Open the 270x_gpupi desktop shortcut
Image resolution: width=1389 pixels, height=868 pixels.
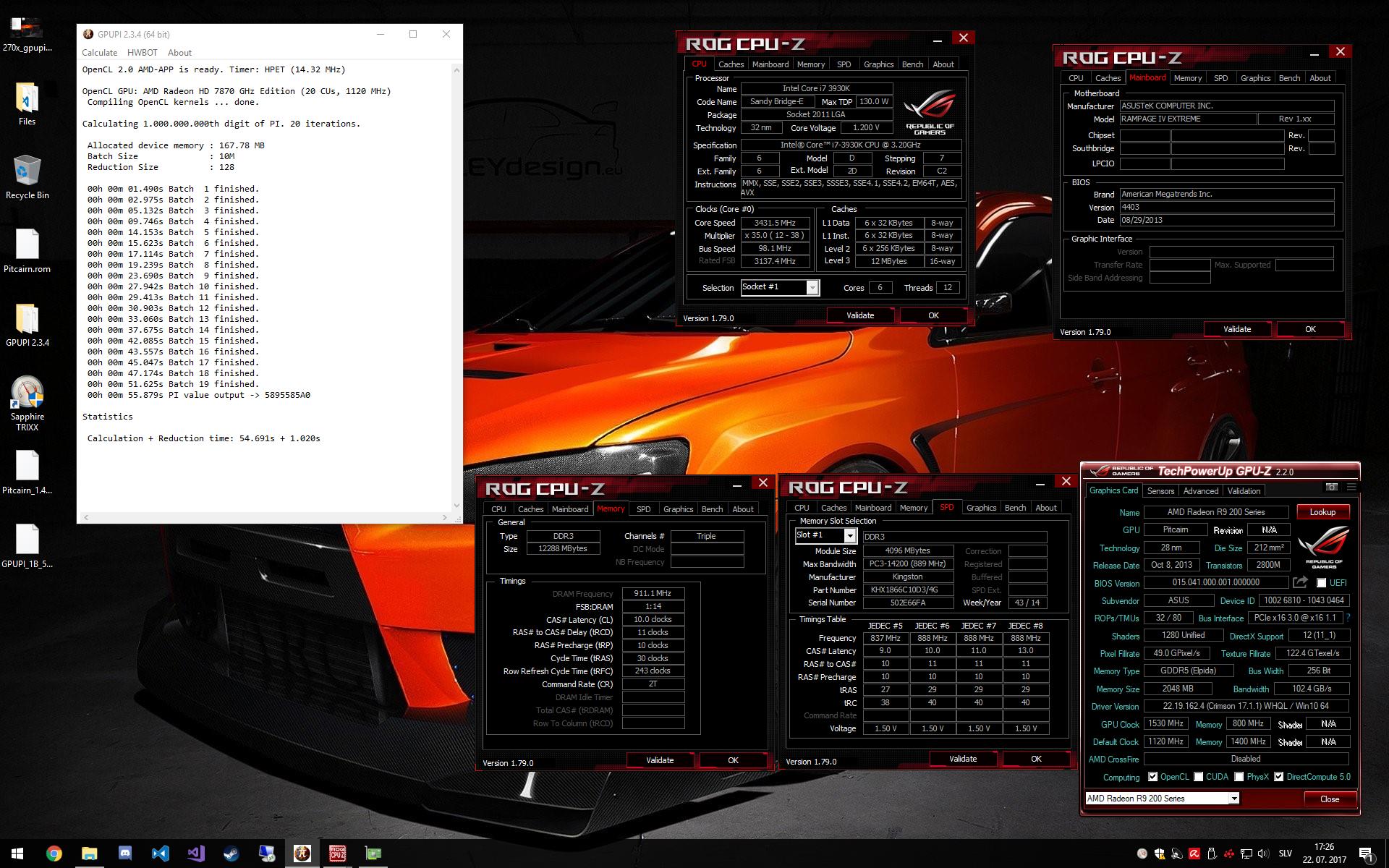(x=27, y=33)
